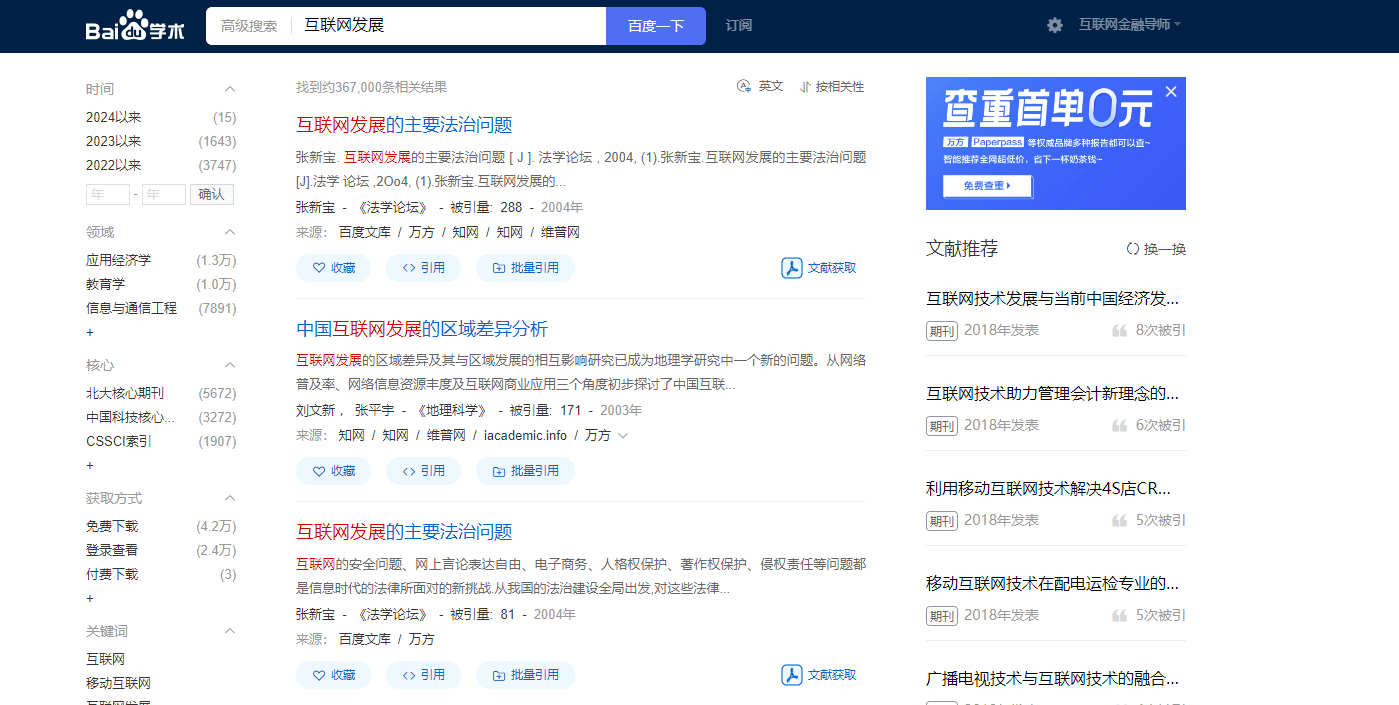Click the Baidu 学术 logo
Screen dimensions: 1399x705
(135, 26)
